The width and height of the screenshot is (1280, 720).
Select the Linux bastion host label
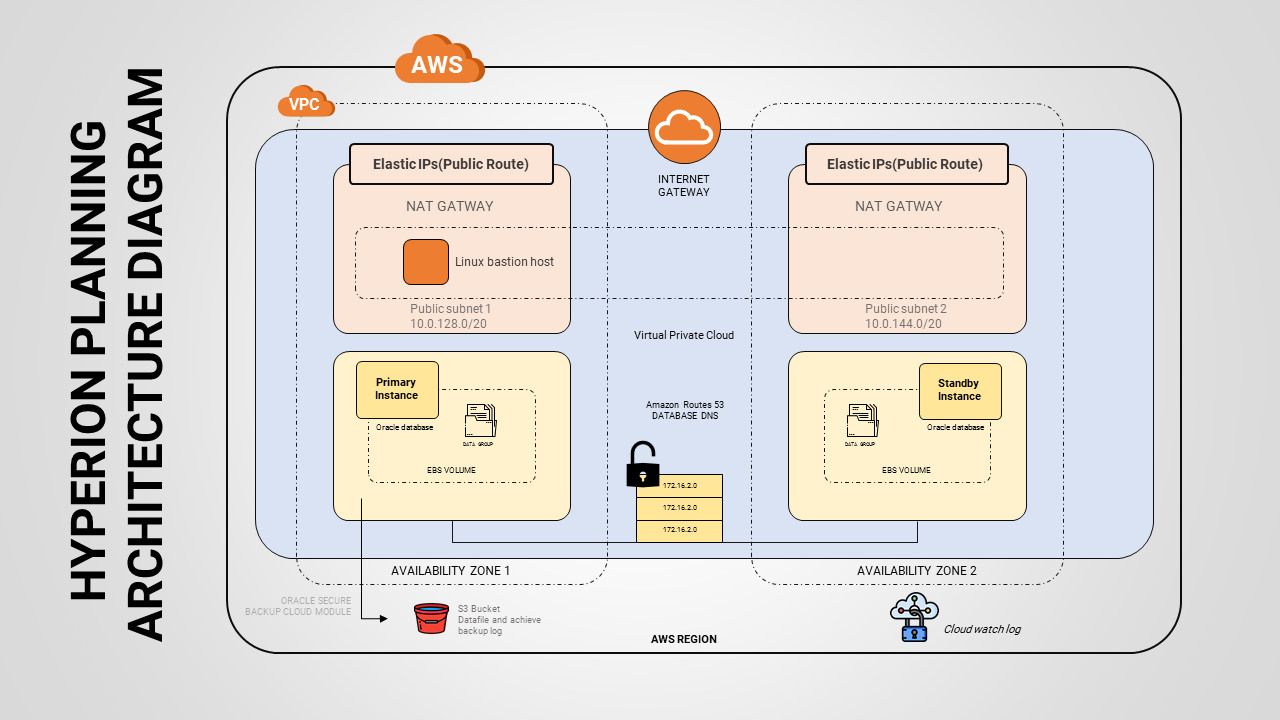(x=505, y=262)
